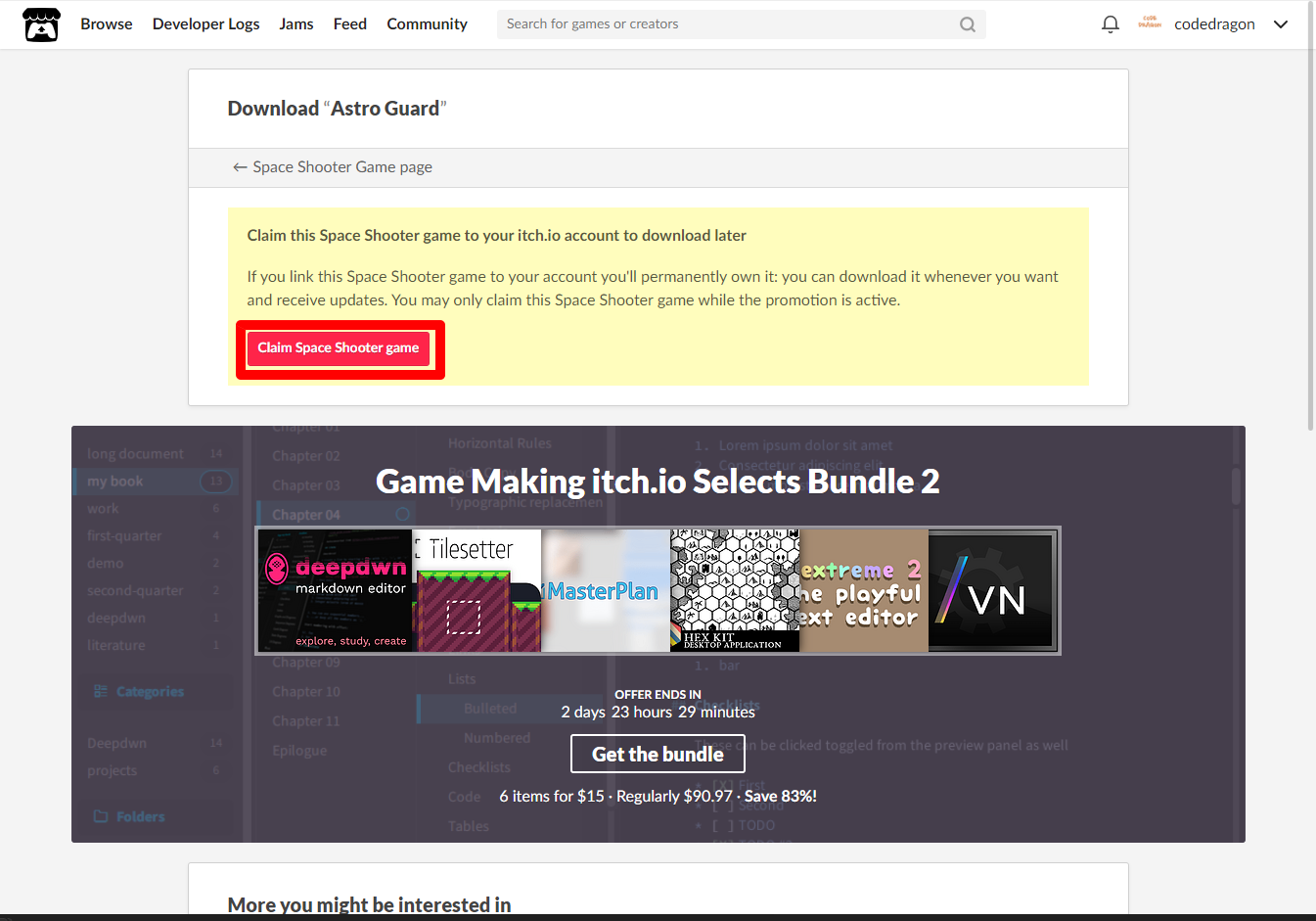Click the search magnifier icon

pos(968,24)
